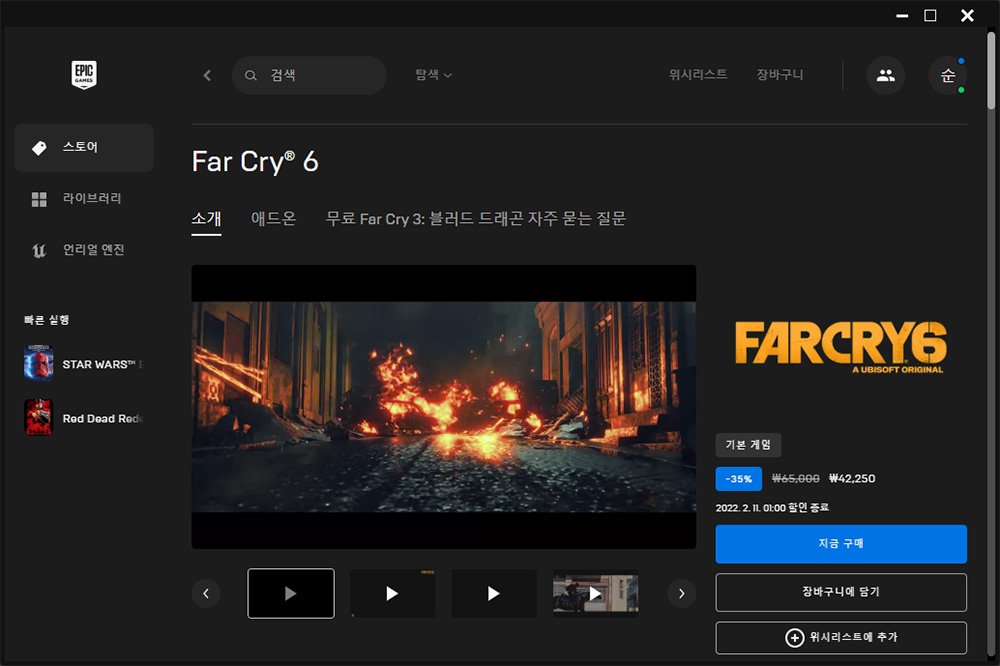The width and height of the screenshot is (1000, 666).
Task: Click the plus icon on wishlist button
Action: tap(794, 637)
